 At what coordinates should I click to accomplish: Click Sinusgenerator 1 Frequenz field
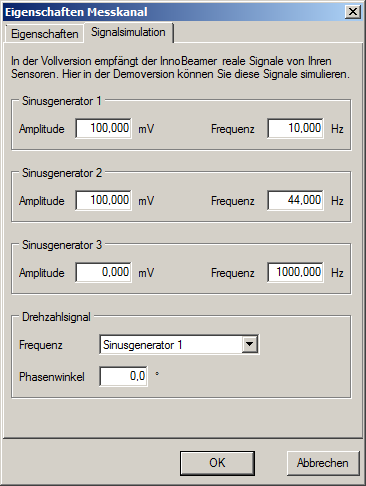(x=295, y=128)
